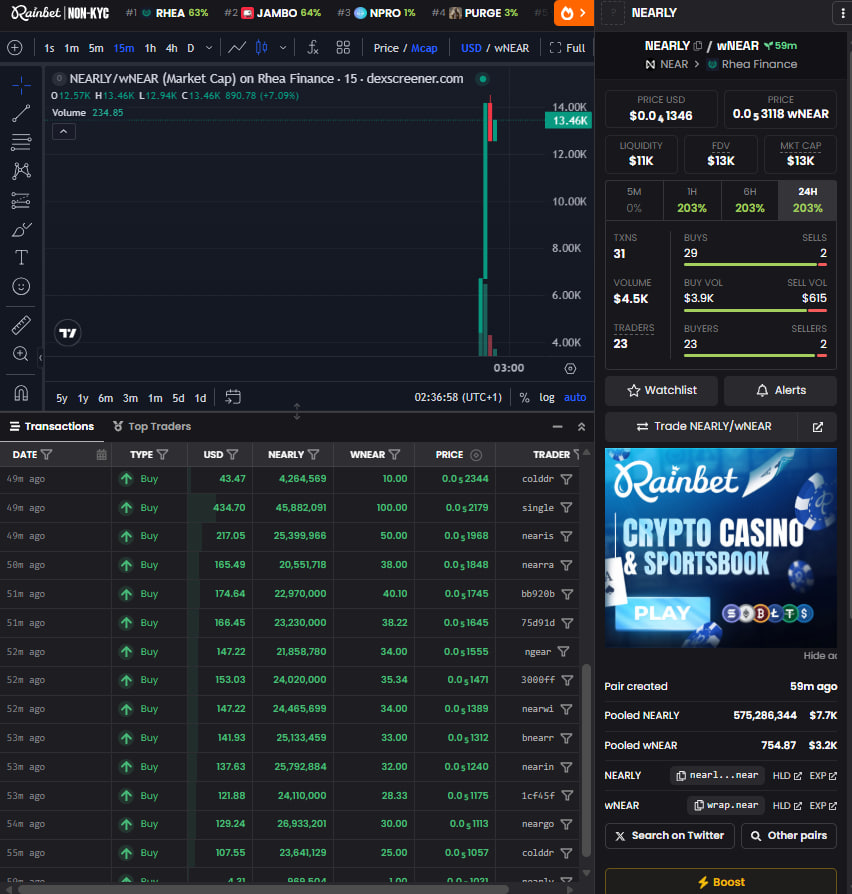852x894 pixels.
Task: Copy the NEARLY token name icon
Action: click(697, 46)
